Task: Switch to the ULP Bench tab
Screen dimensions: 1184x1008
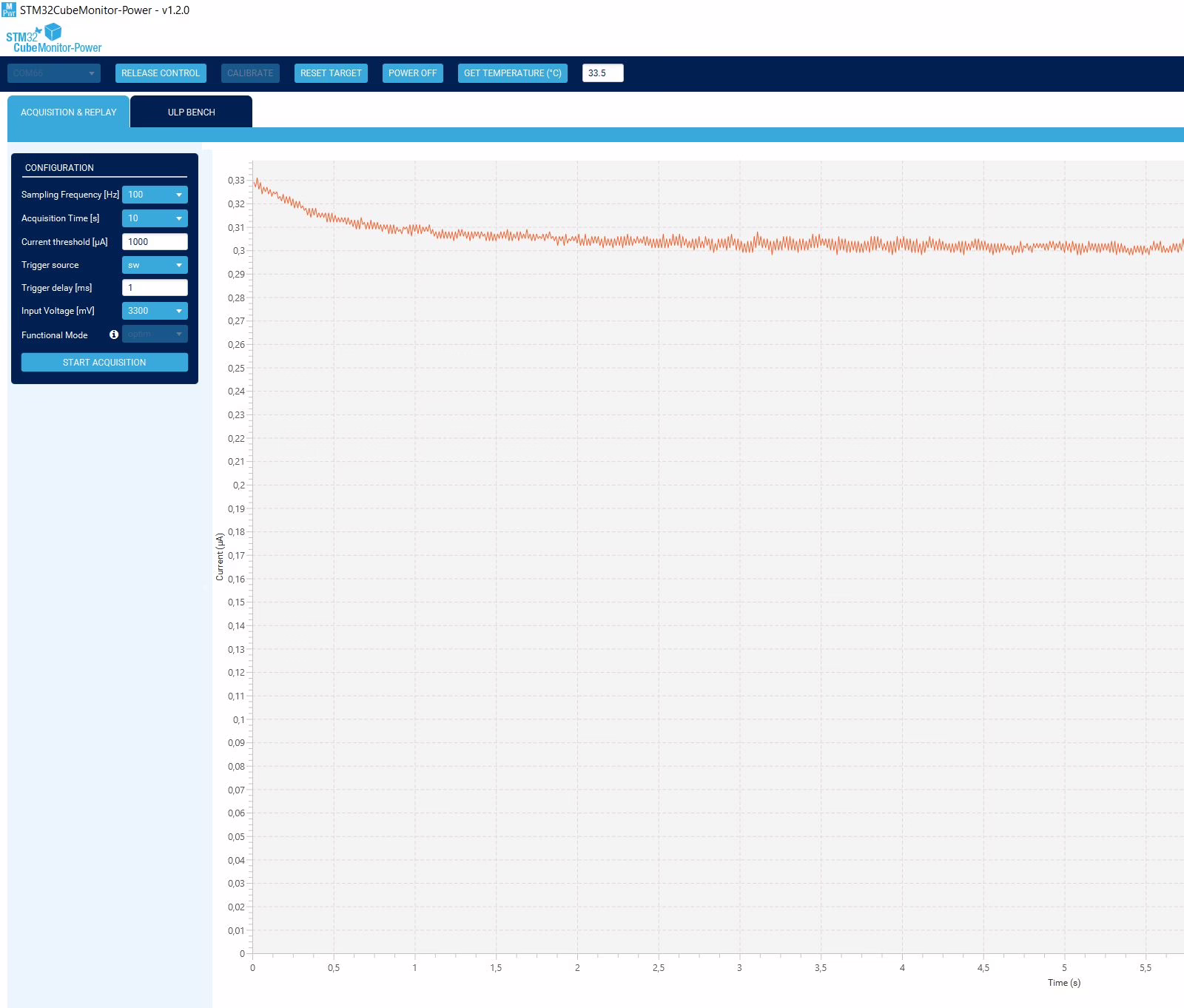Action: [191, 112]
